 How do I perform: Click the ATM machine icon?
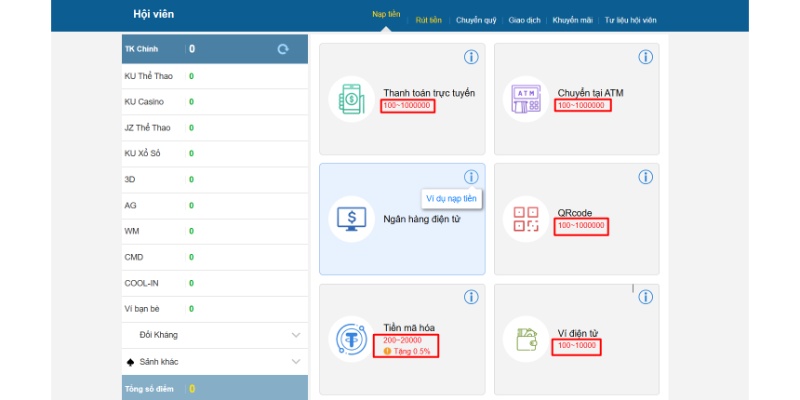[526, 98]
